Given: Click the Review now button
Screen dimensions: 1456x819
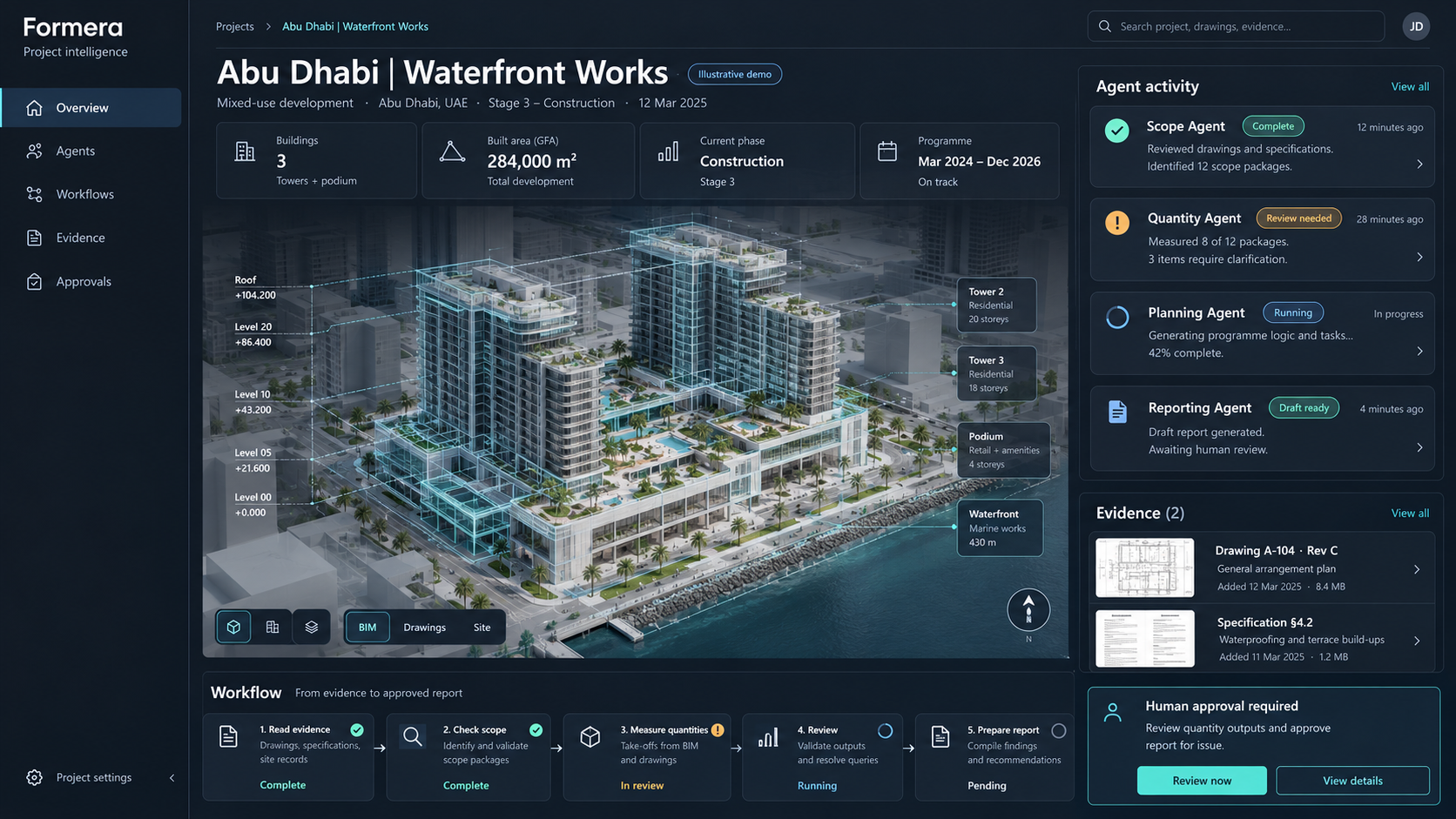Looking at the screenshot, I should tap(1202, 781).
